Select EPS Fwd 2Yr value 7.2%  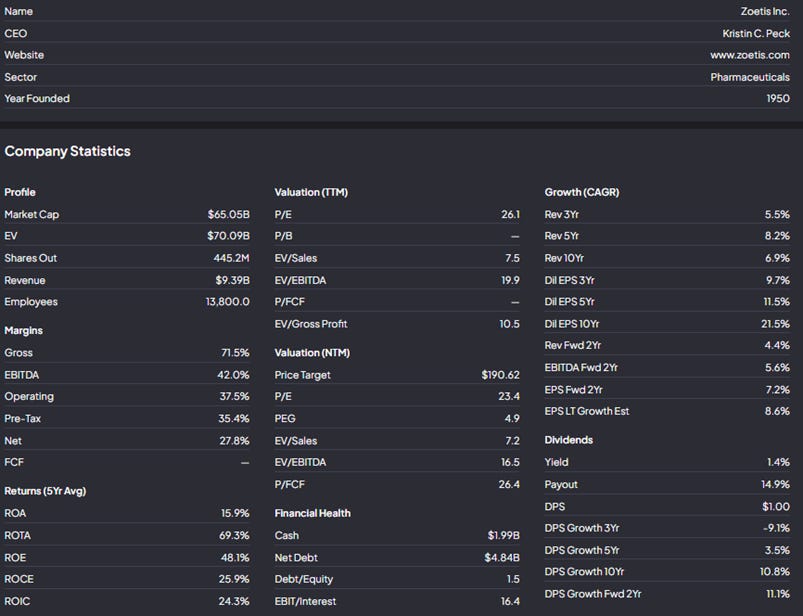click(x=777, y=390)
